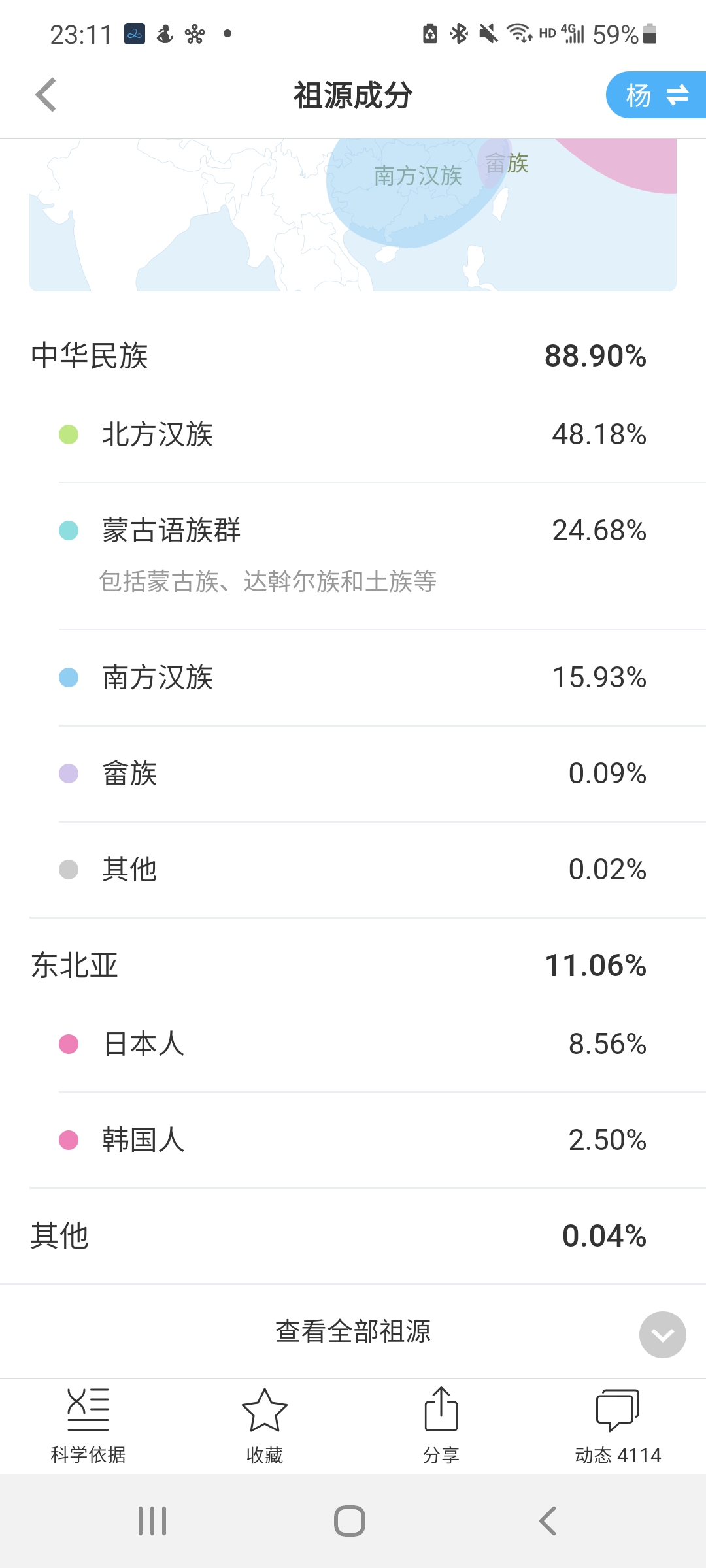Tap Android home button

[350, 1521]
